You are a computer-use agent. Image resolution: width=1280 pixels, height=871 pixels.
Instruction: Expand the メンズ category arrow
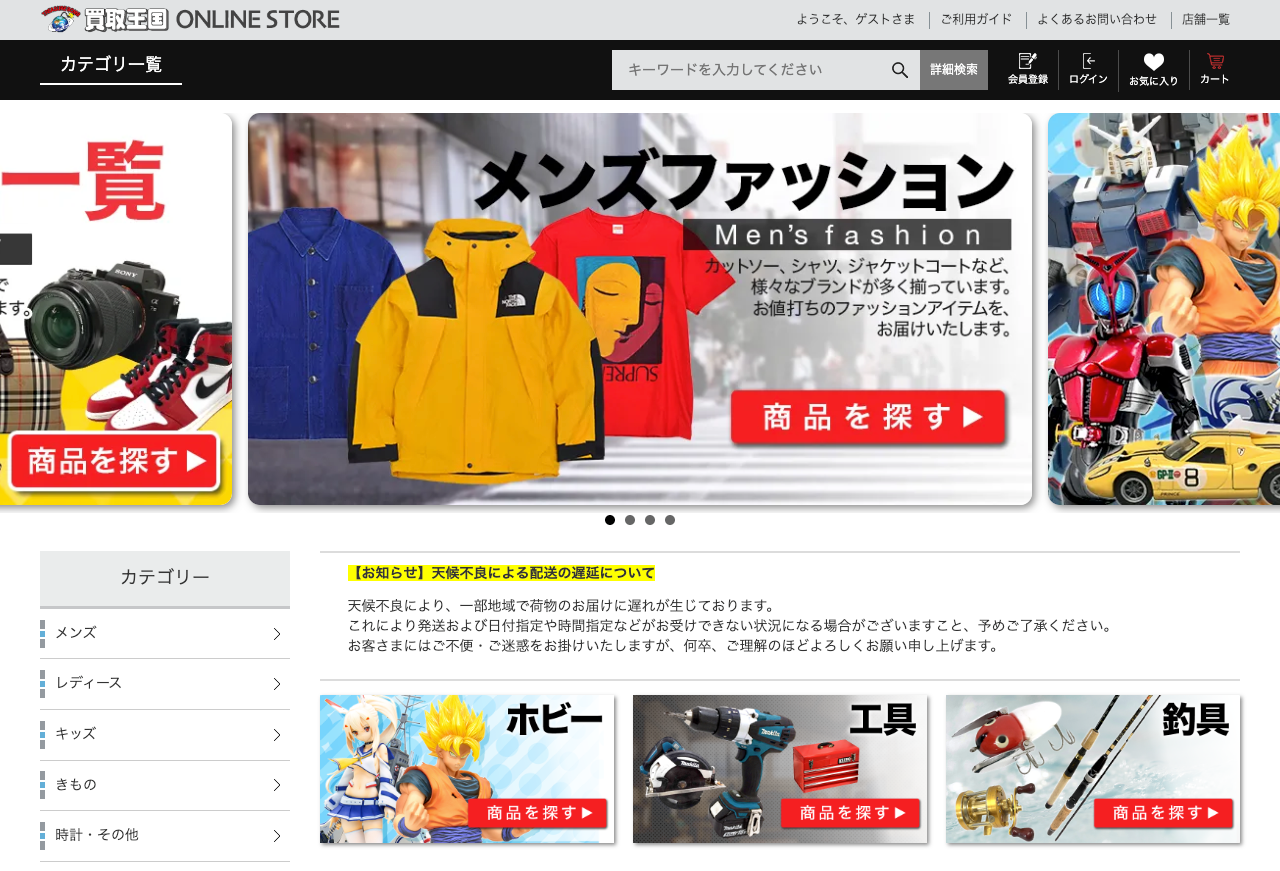tap(277, 634)
